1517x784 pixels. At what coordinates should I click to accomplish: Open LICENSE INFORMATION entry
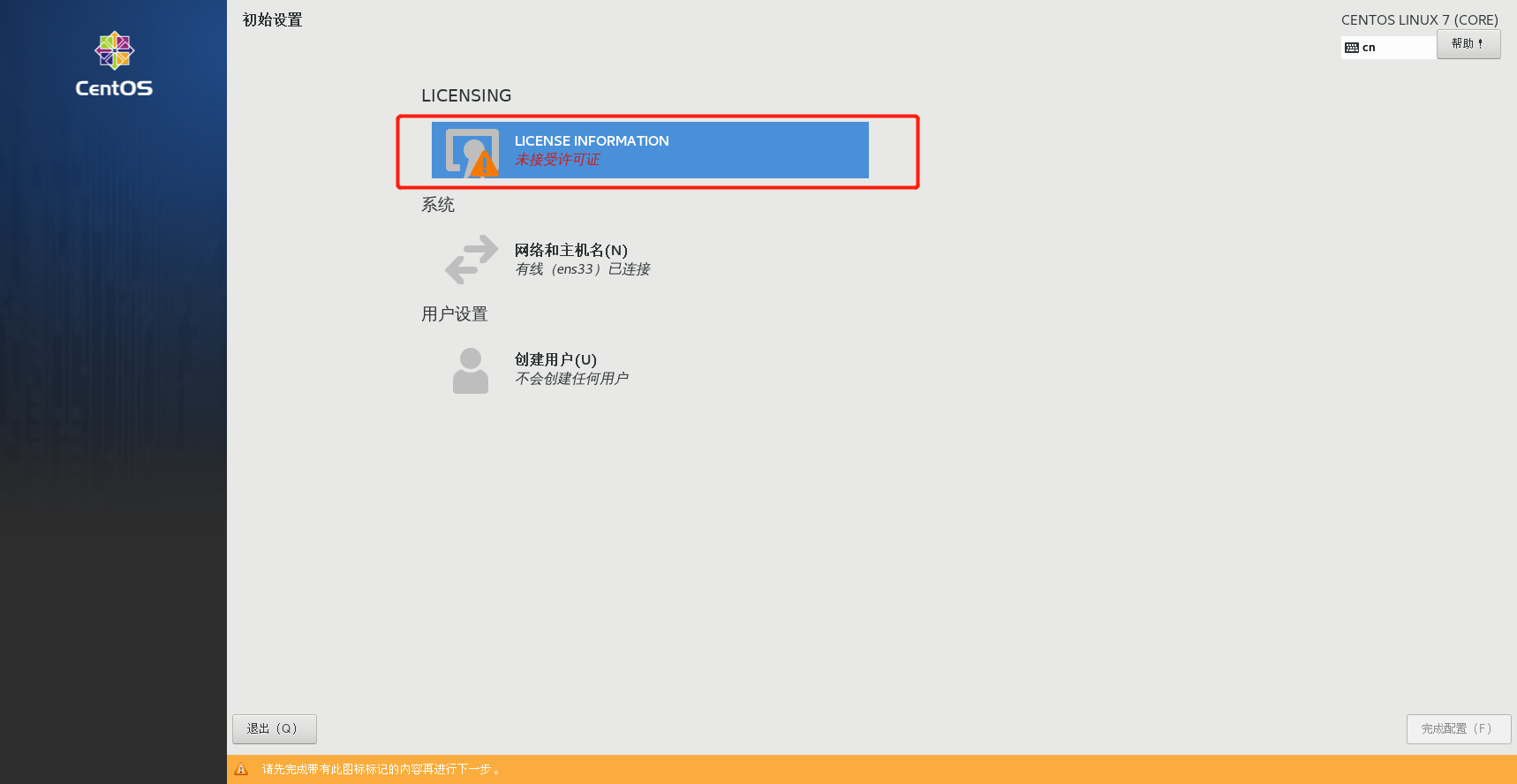pyautogui.click(x=650, y=150)
